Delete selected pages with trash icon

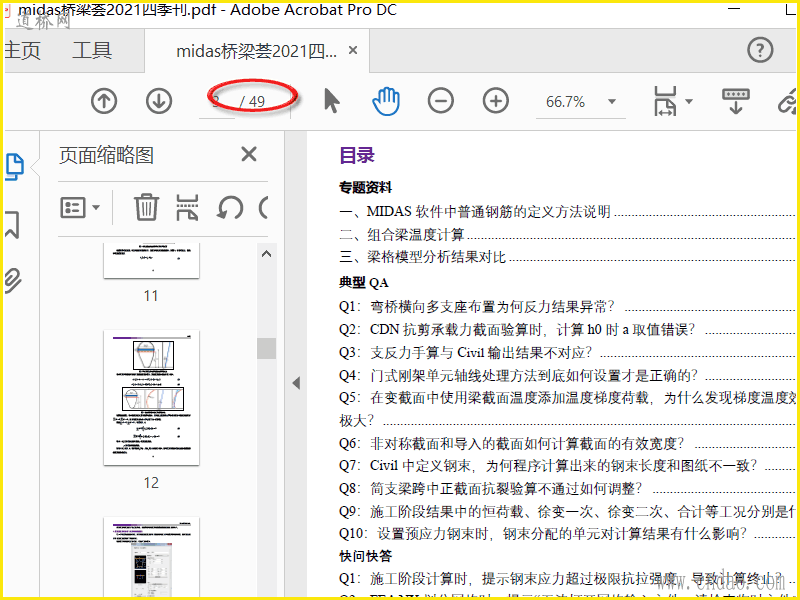146,207
